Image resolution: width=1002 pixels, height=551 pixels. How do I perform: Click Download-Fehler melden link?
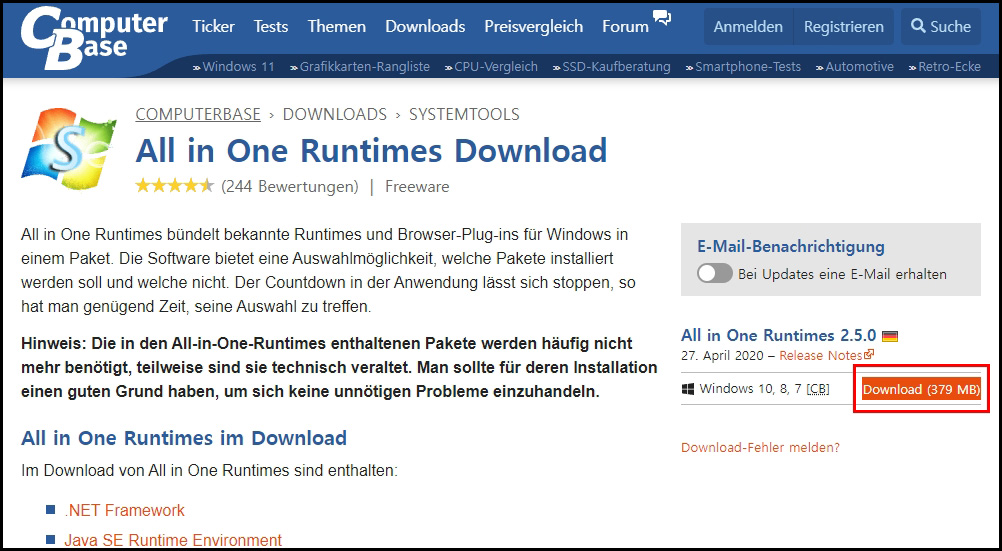click(x=760, y=447)
